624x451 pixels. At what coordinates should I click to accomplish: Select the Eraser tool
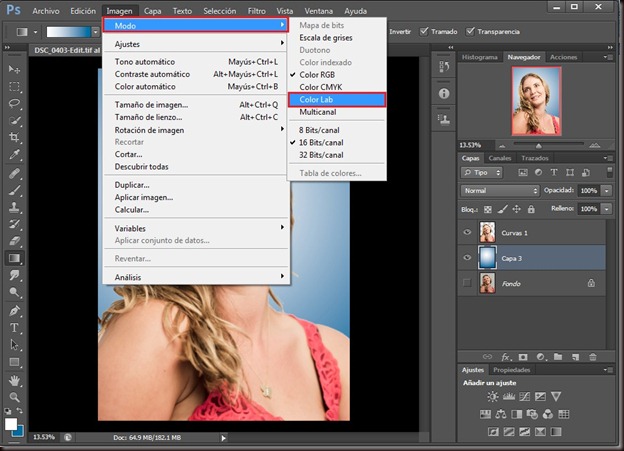coord(14,241)
